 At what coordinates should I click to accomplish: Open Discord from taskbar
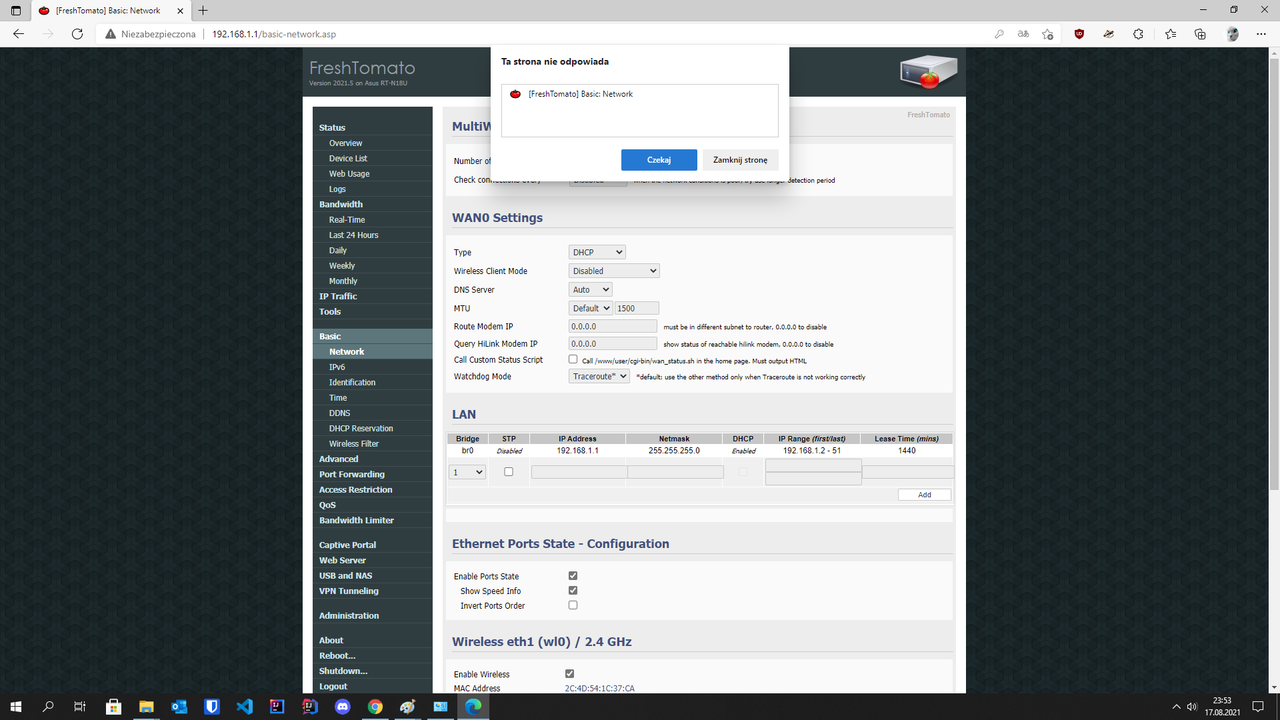342,706
